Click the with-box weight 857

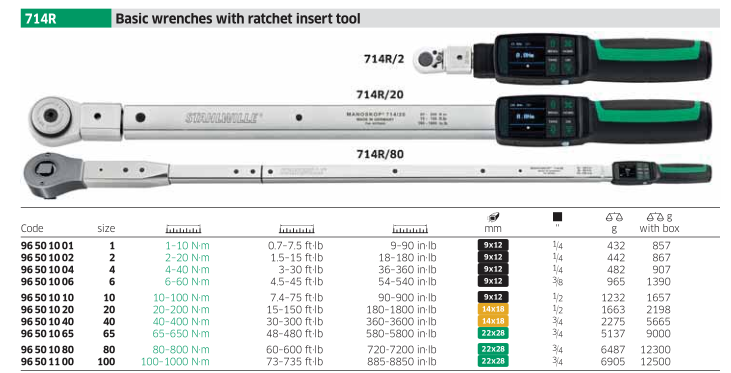tap(661, 246)
